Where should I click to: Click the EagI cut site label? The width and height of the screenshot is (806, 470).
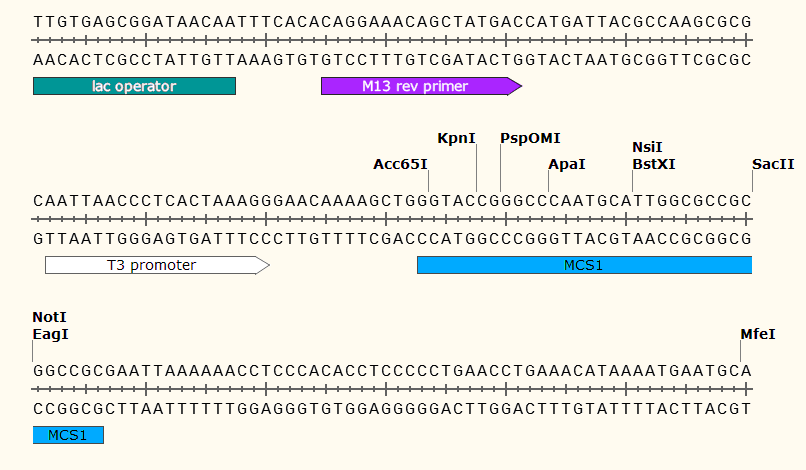click(50, 334)
